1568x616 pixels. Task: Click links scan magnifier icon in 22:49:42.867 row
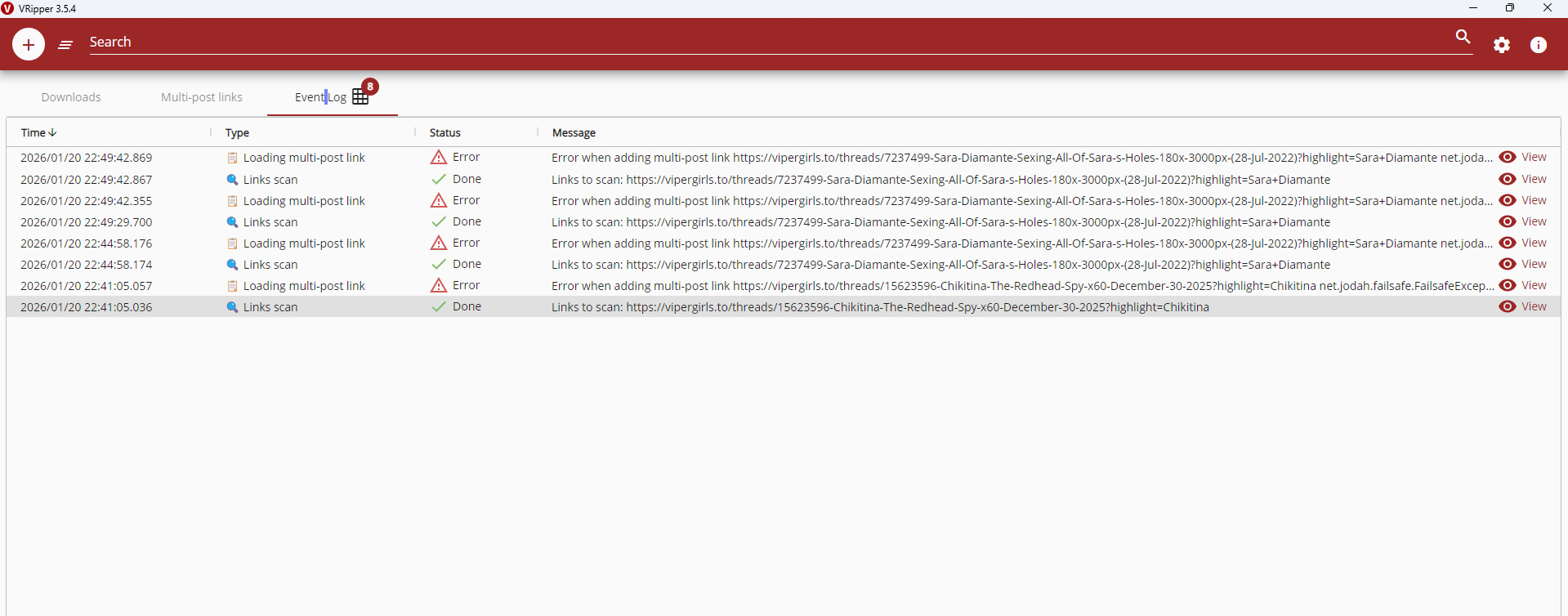pyautogui.click(x=232, y=180)
